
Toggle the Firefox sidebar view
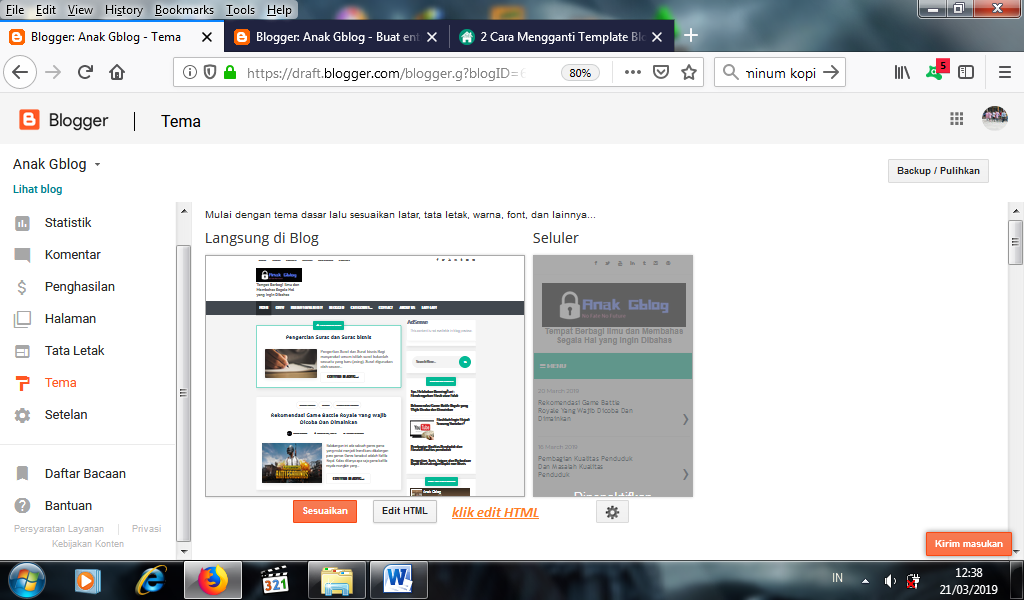(966, 72)
